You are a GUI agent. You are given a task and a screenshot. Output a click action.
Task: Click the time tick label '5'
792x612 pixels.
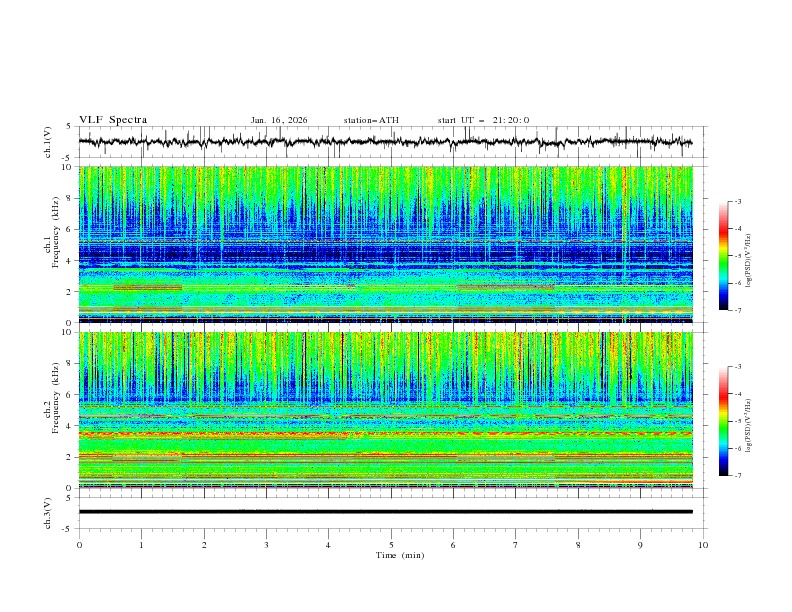tap(391, 545)
